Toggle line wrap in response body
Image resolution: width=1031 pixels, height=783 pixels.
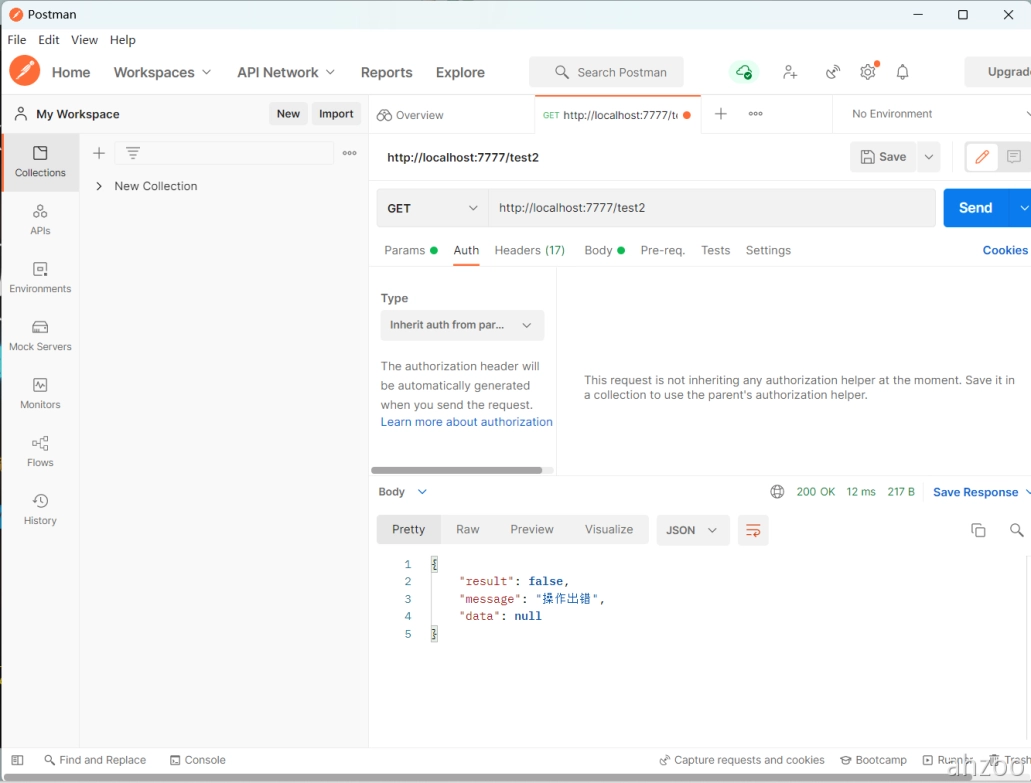click(753, 530)
